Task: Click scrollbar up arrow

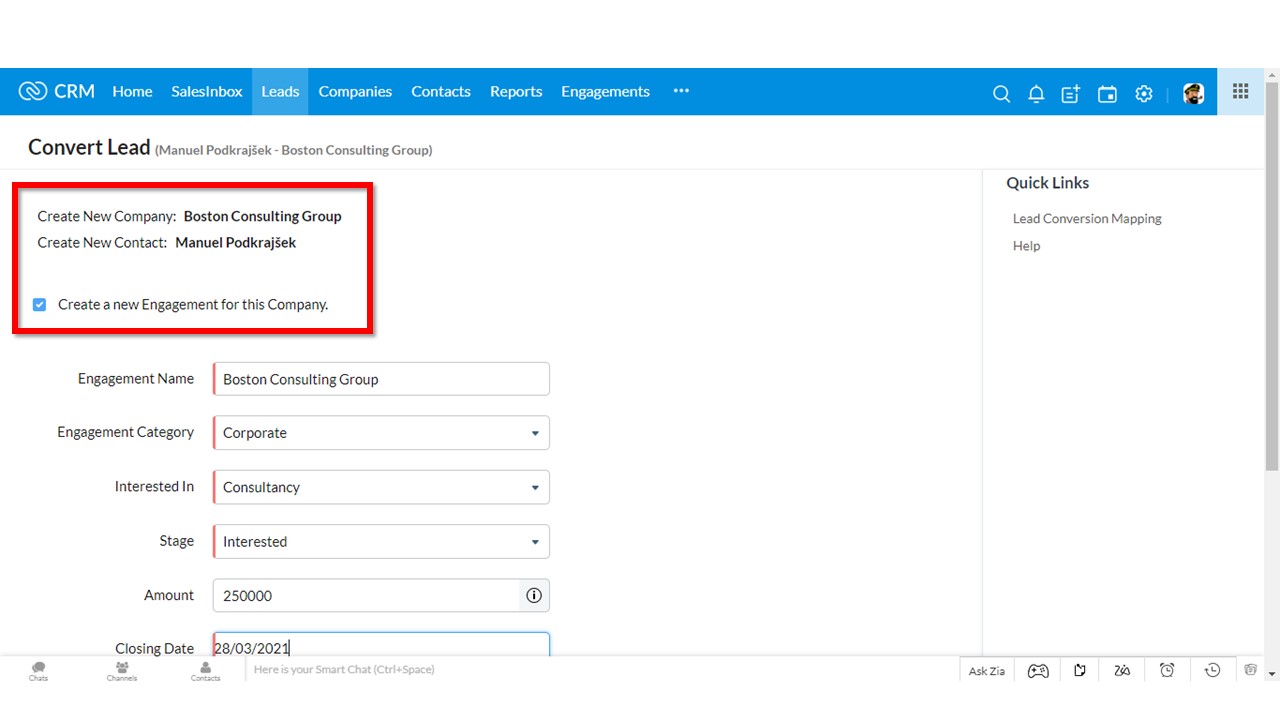Action: (x=1272, y=75)
